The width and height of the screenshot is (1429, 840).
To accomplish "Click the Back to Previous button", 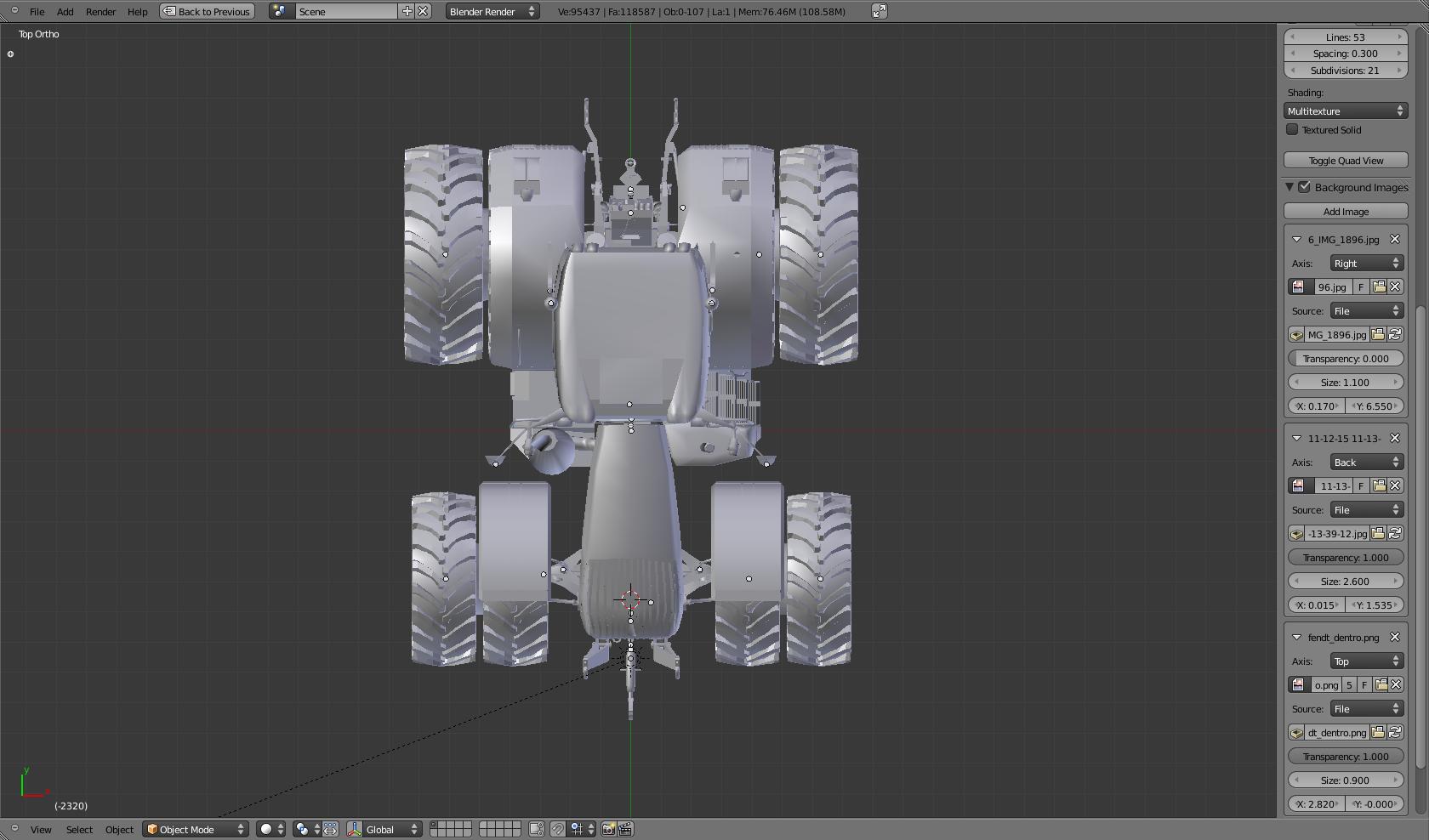I will tap(208, 12).
